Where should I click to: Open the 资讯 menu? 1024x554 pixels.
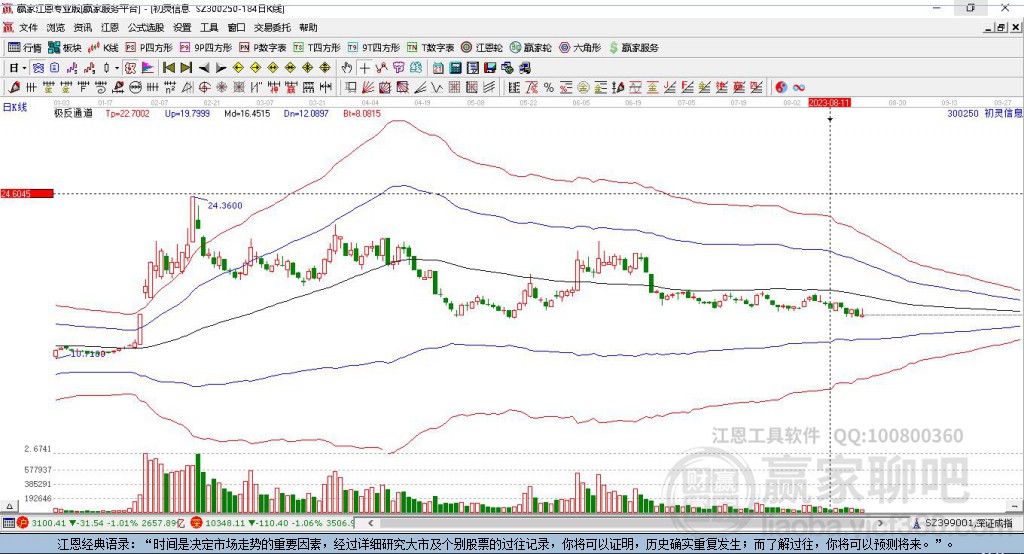[82, 27]
